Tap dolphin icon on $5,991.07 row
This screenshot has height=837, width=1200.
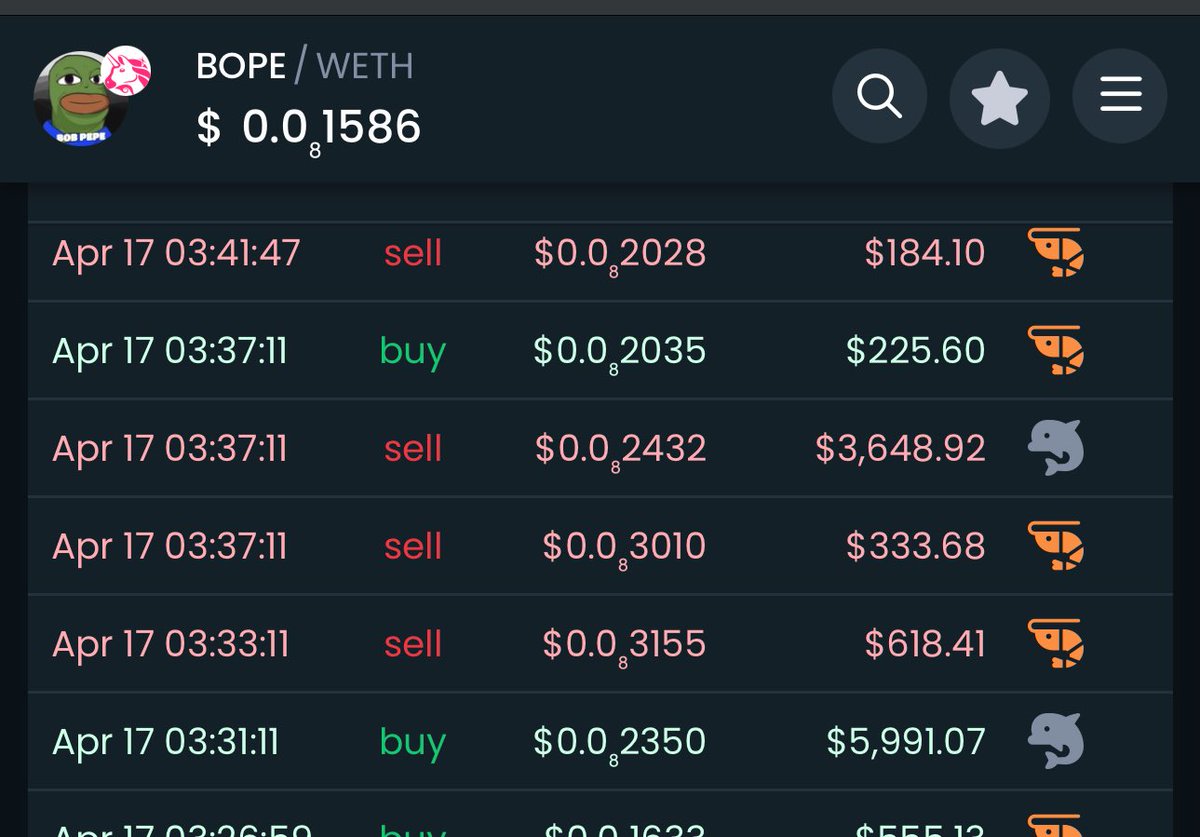pyautogui.click(x=1056, y=741)
